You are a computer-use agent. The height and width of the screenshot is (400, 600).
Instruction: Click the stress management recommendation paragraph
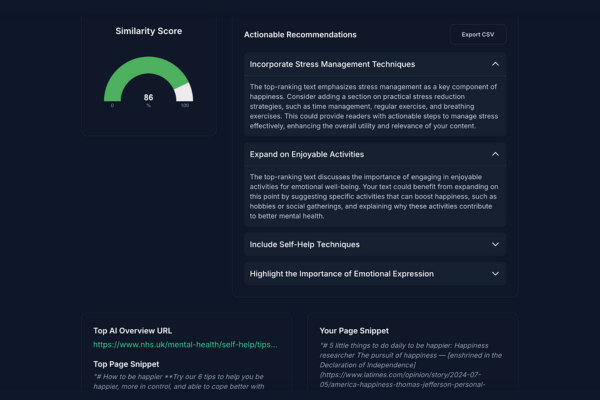click(x=374, y=106)
